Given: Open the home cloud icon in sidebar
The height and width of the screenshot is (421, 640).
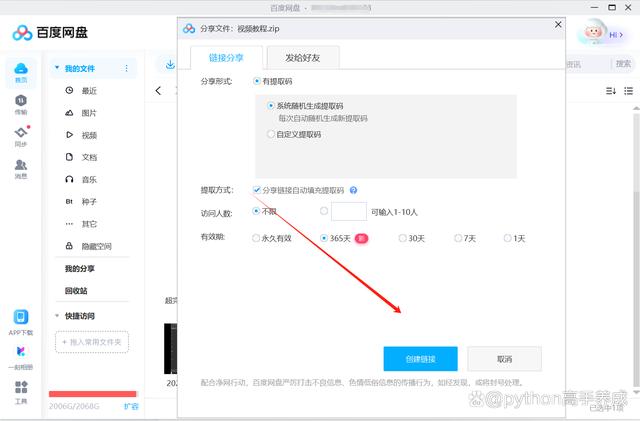Looking at the screenshot, I should pyautogui.click(x=21, y=68).
